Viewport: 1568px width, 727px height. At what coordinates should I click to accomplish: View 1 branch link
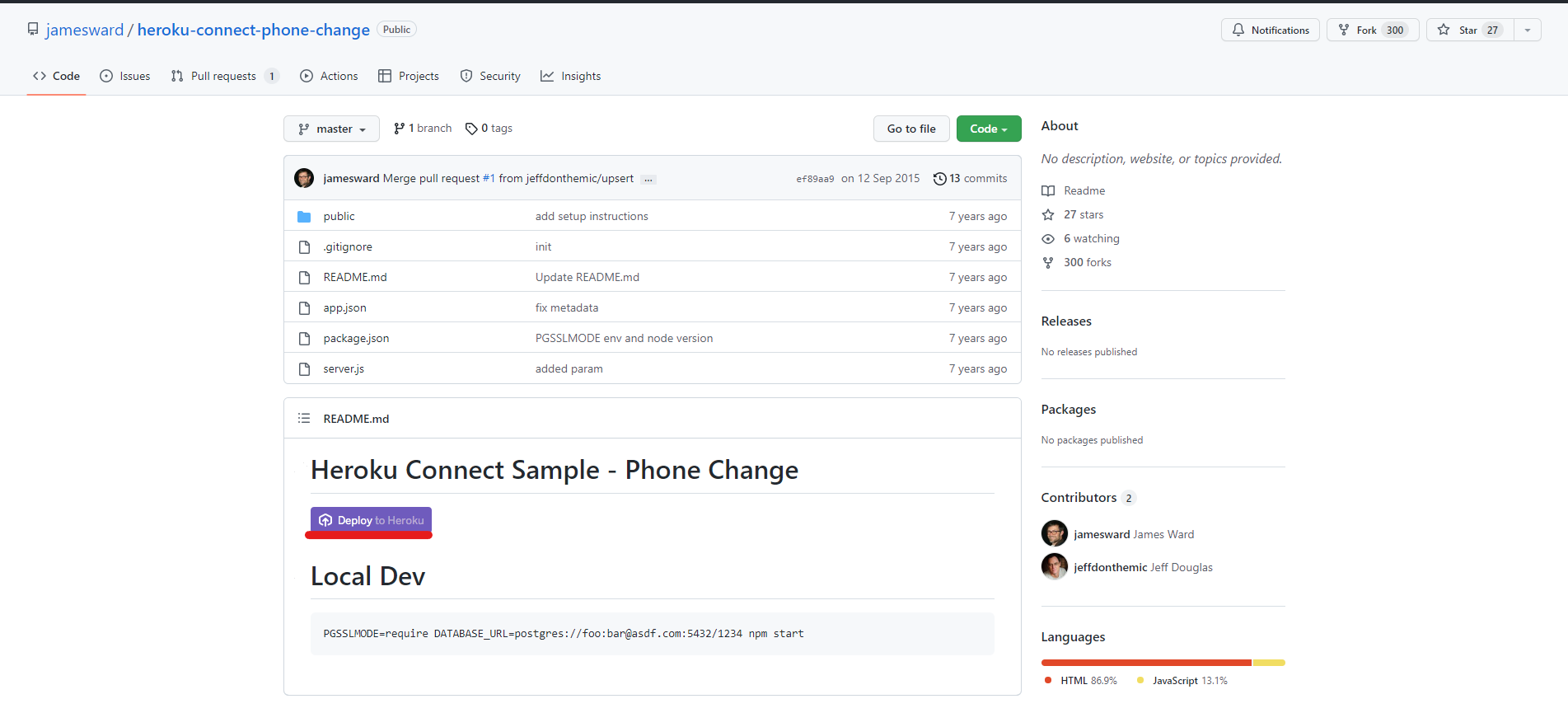423,129
